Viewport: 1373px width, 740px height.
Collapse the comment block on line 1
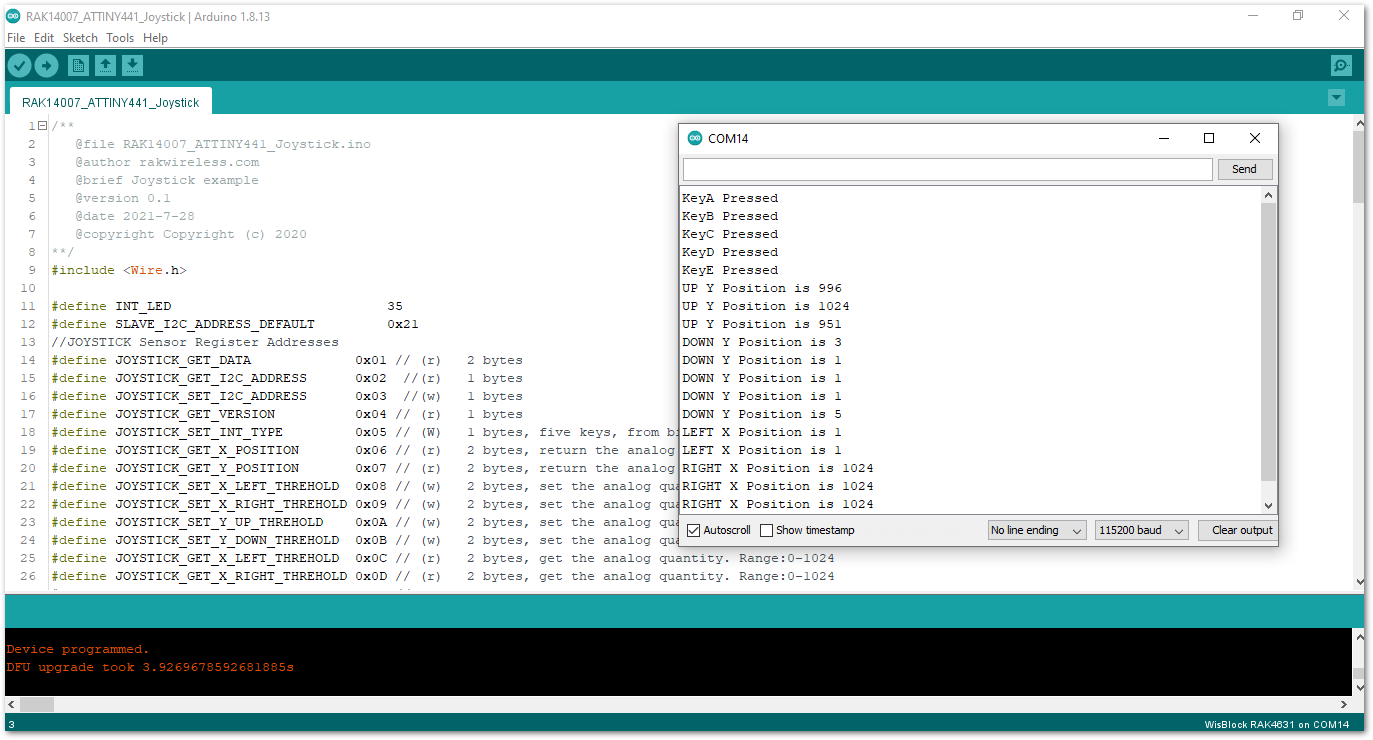pyautogui.click(x=42, y=126)
